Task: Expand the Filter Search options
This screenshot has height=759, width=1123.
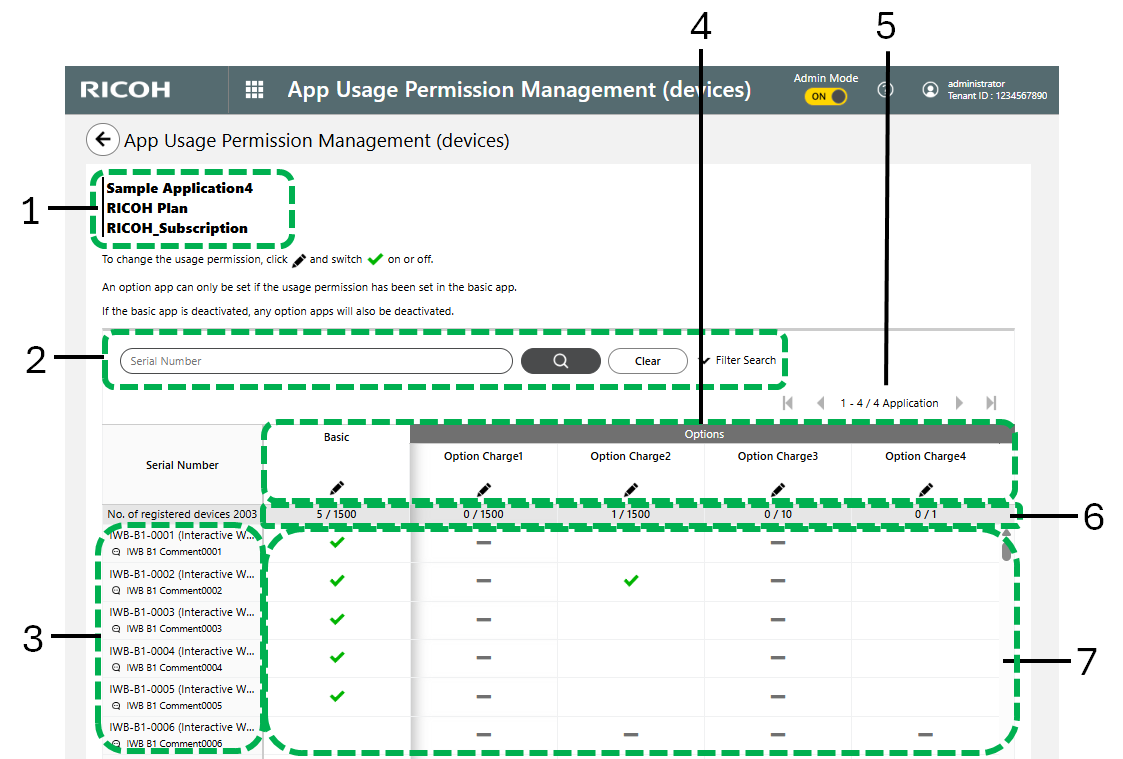Action: [x=738, y=360]
